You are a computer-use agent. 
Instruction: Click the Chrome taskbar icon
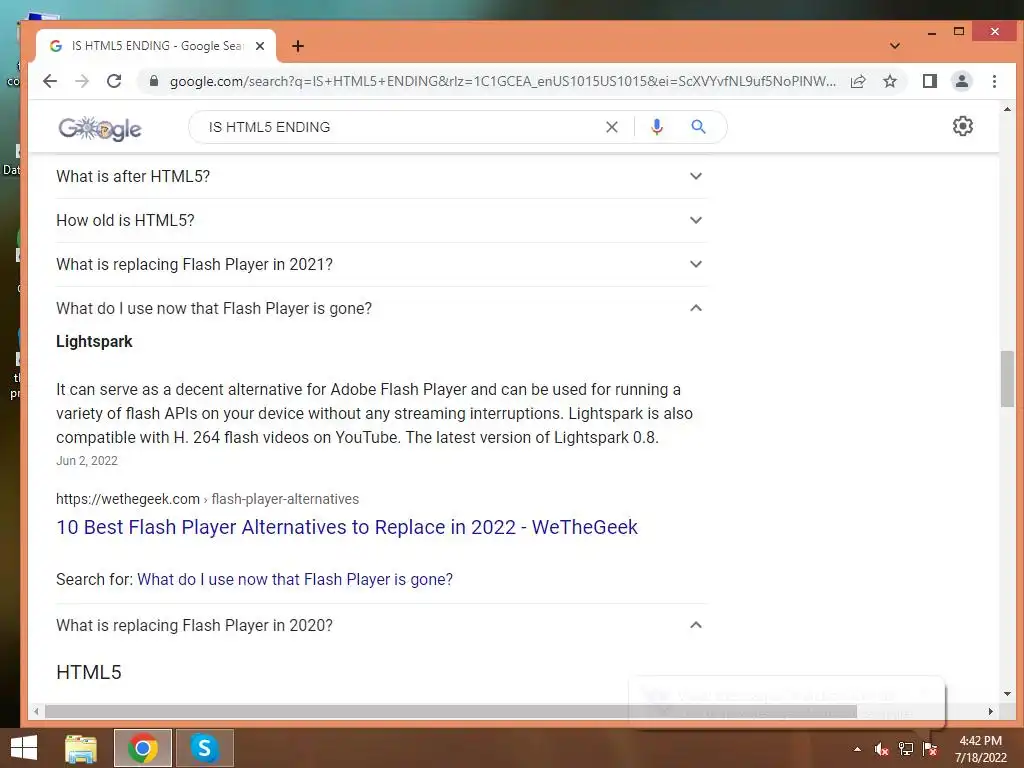[142, 748]
